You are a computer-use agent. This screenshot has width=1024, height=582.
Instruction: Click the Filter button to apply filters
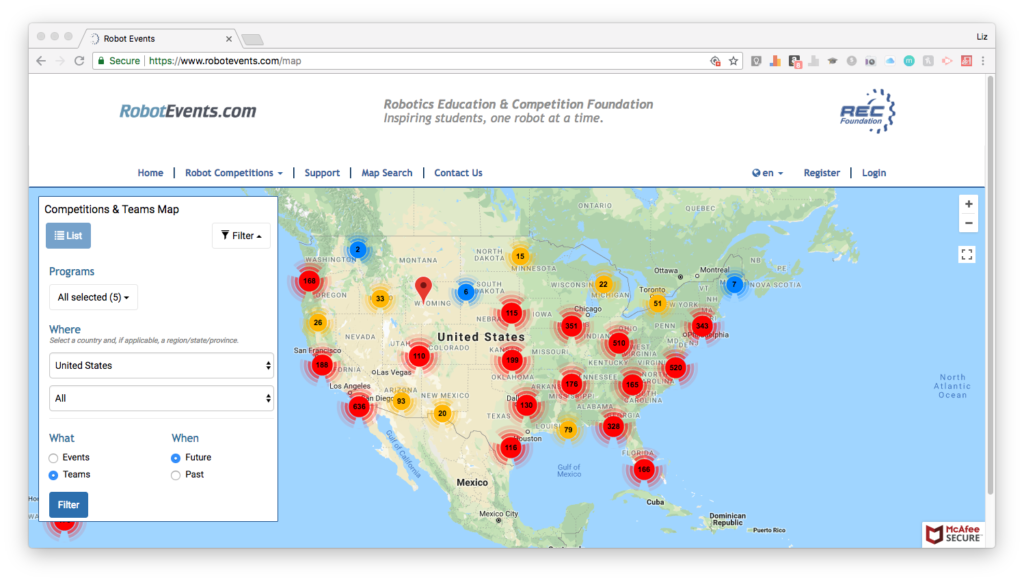68,504
